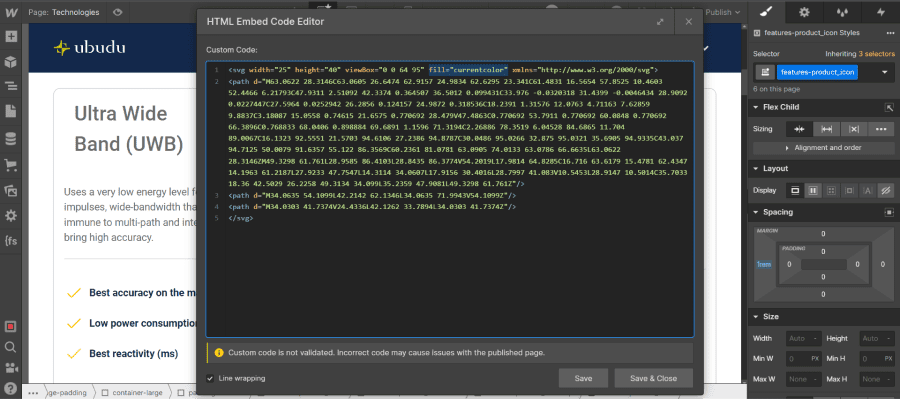Set display to flex
900x399 pixels.
point(813,190)
